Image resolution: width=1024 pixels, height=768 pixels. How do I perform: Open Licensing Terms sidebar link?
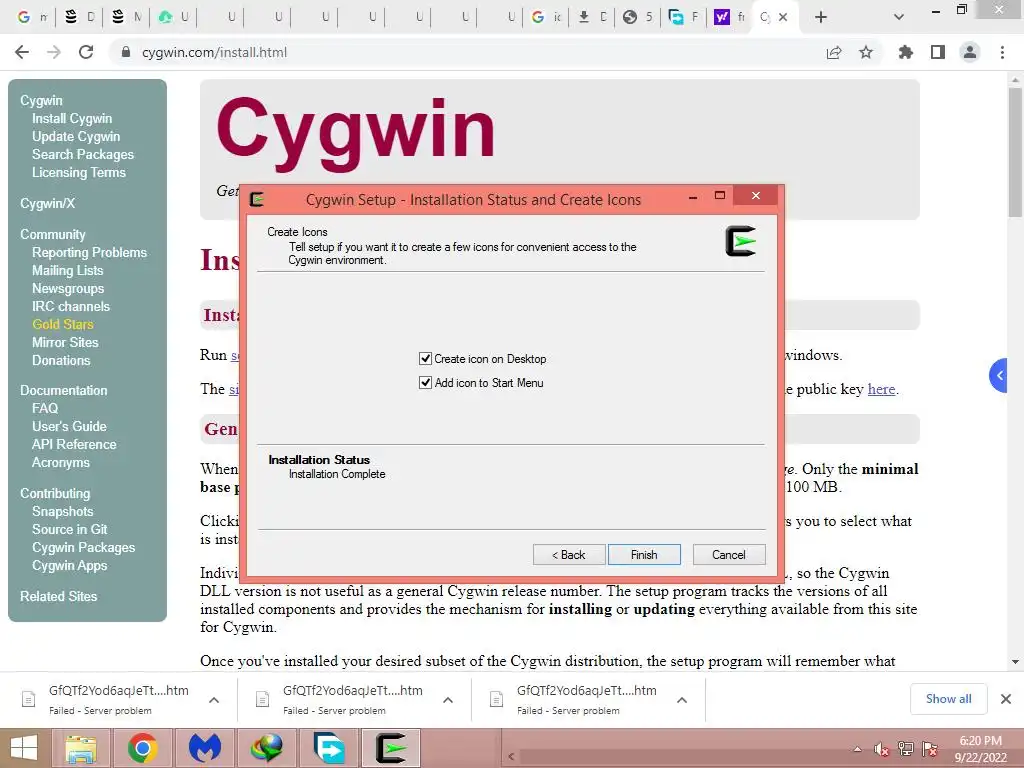click(x=78, y=172)
